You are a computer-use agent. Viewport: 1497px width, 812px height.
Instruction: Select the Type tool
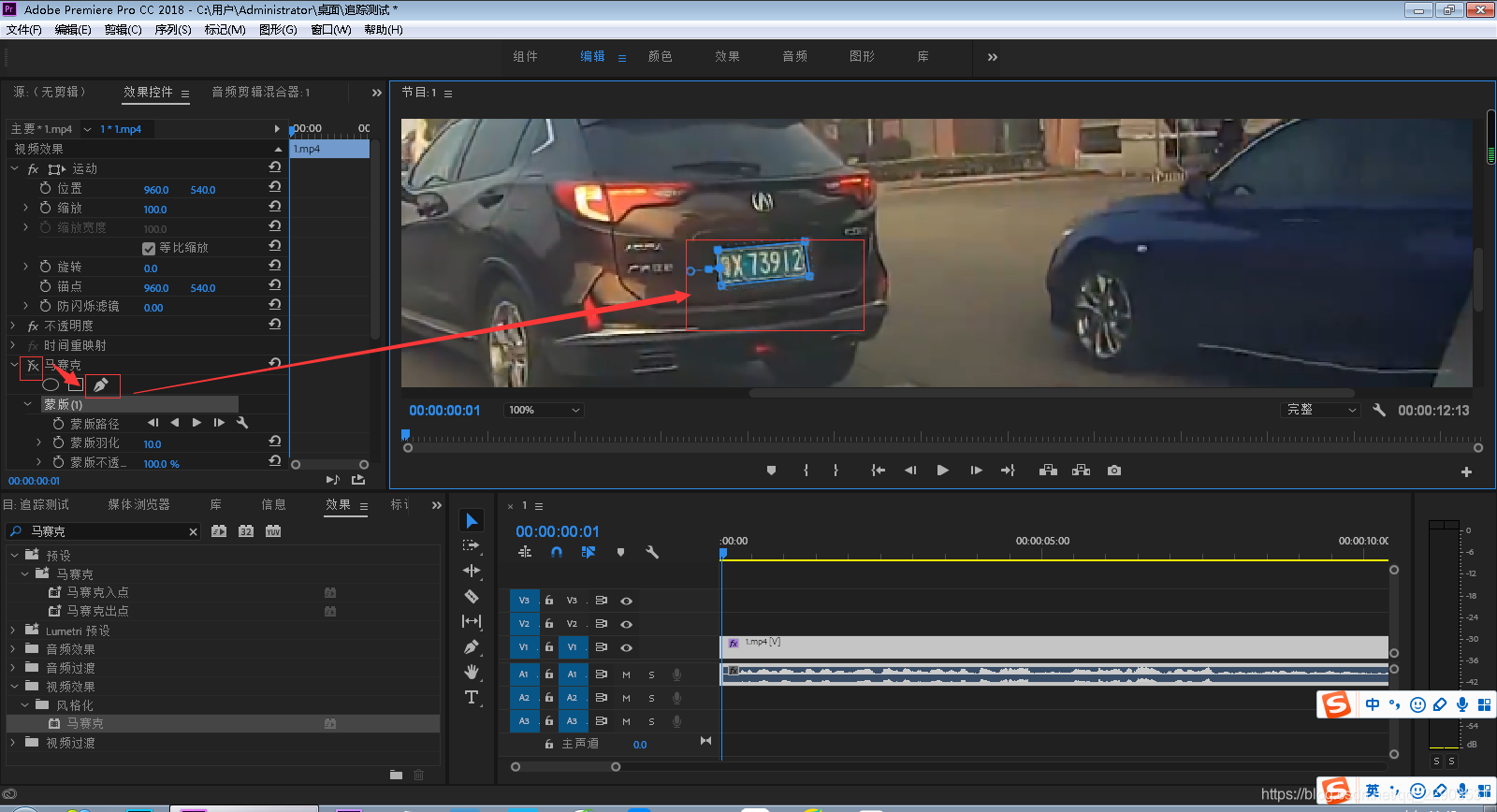click(472, 697)
